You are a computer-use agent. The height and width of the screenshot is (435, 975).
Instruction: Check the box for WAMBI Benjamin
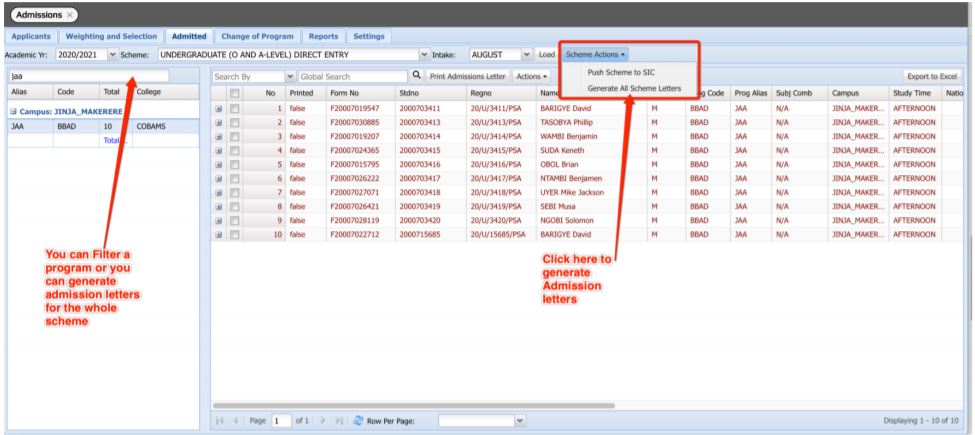(234, 136)
